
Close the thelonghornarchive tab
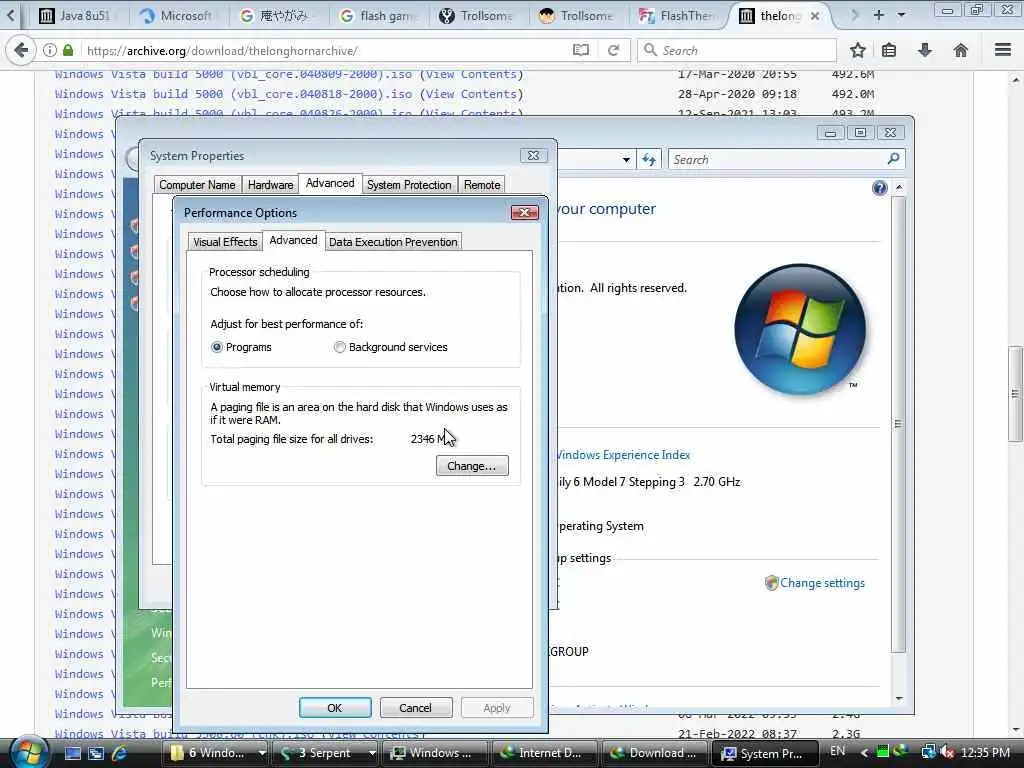(815, 16)
